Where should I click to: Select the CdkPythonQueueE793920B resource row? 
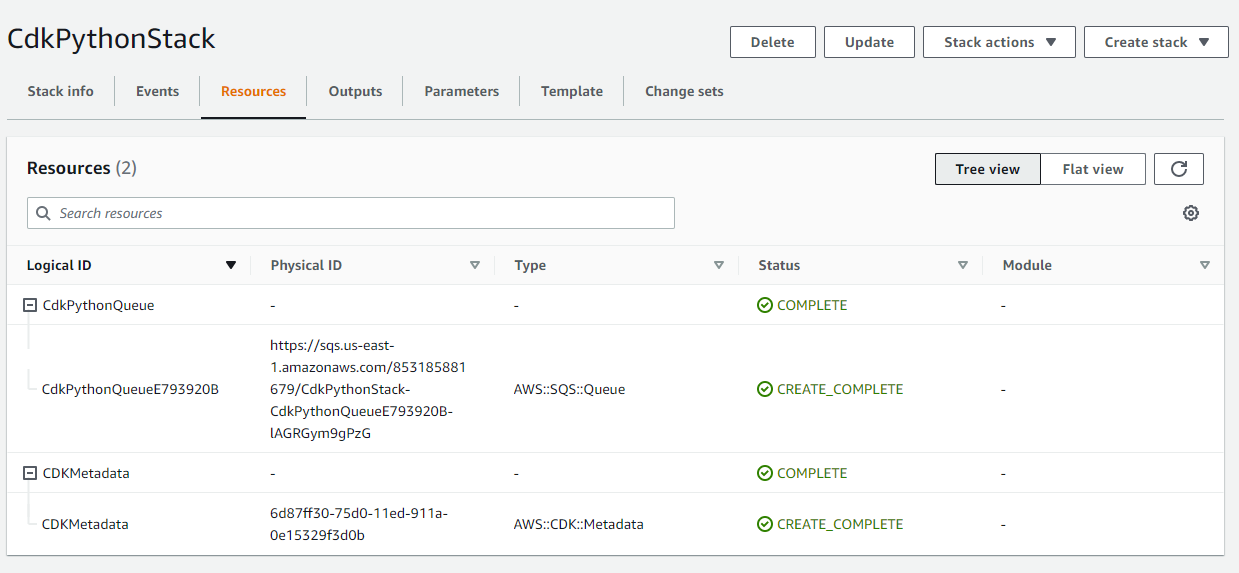[130, 389]
